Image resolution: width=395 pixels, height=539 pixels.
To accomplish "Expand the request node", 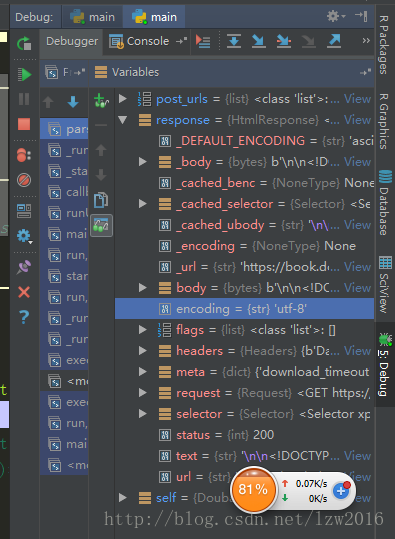I will tap(143, 393).
